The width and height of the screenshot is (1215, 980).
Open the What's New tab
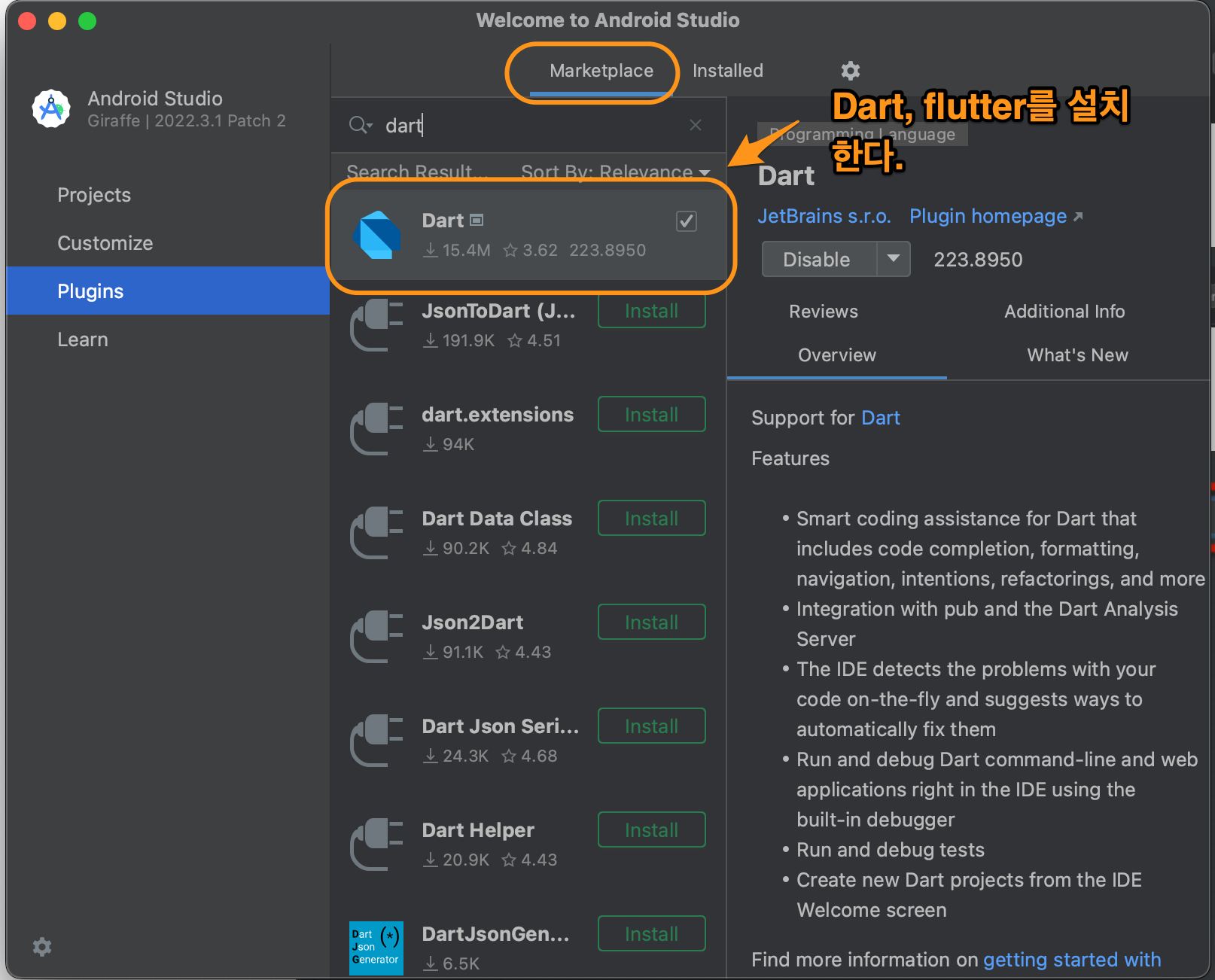[x=1076, y=355]
